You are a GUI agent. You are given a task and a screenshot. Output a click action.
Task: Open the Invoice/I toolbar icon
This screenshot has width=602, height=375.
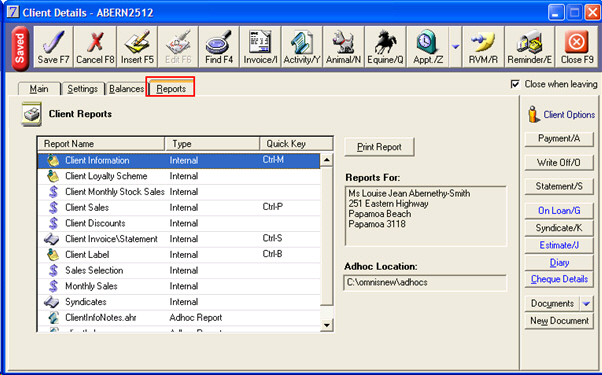click(x=260, y=47)
